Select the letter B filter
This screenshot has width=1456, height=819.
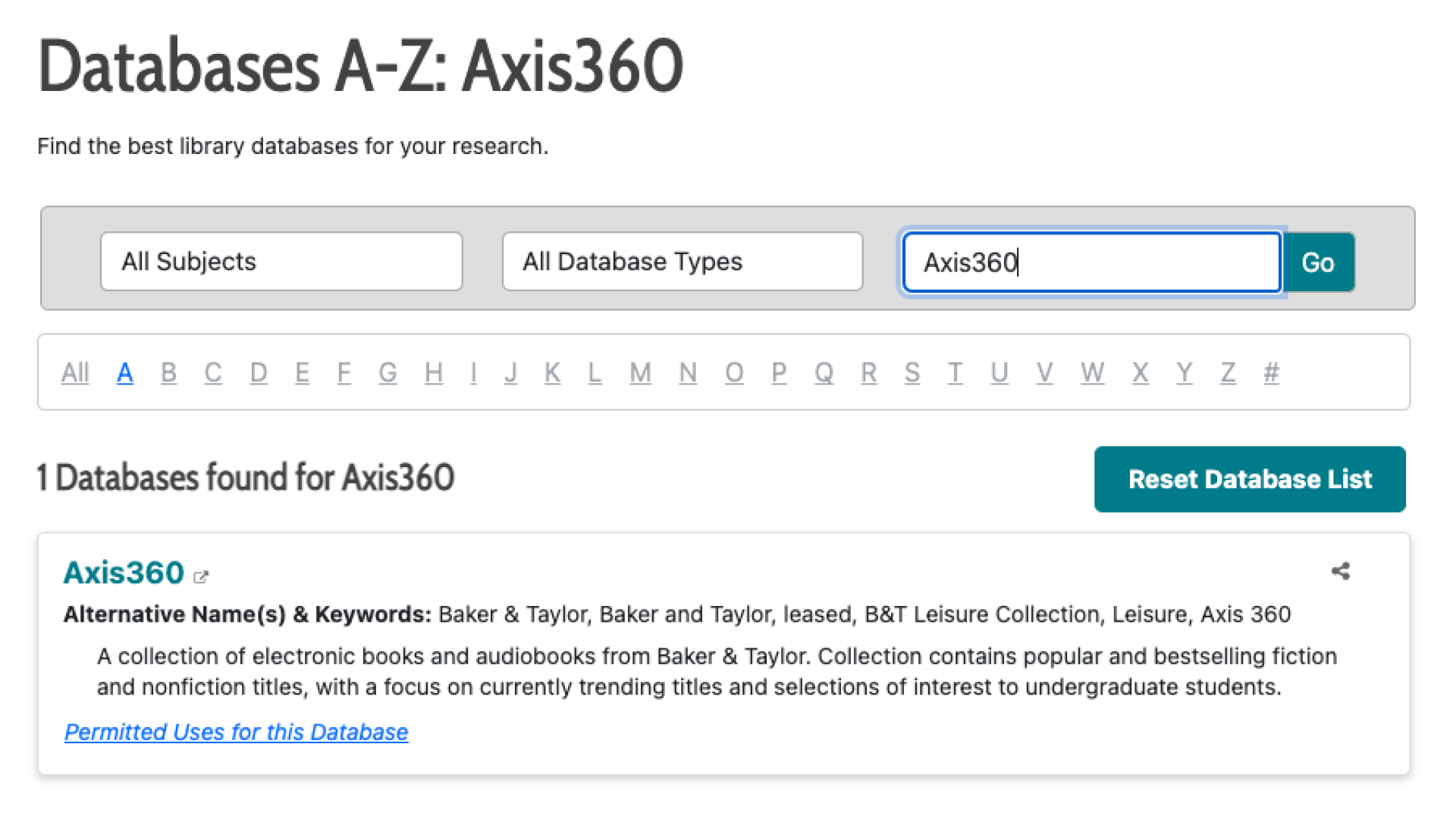click(x=168, y=372)
